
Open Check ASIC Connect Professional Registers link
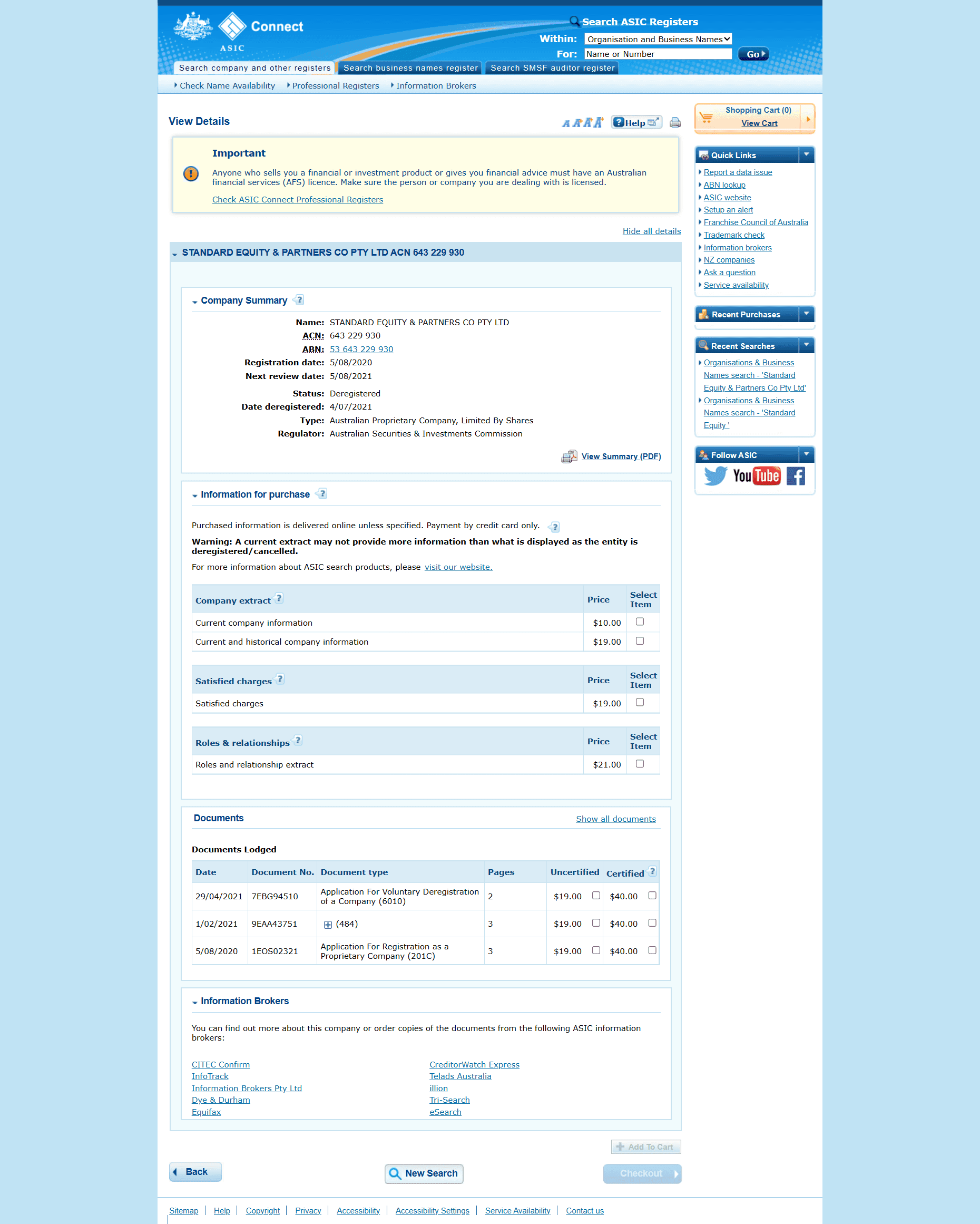pyautogui.click(x=297, y=199)
